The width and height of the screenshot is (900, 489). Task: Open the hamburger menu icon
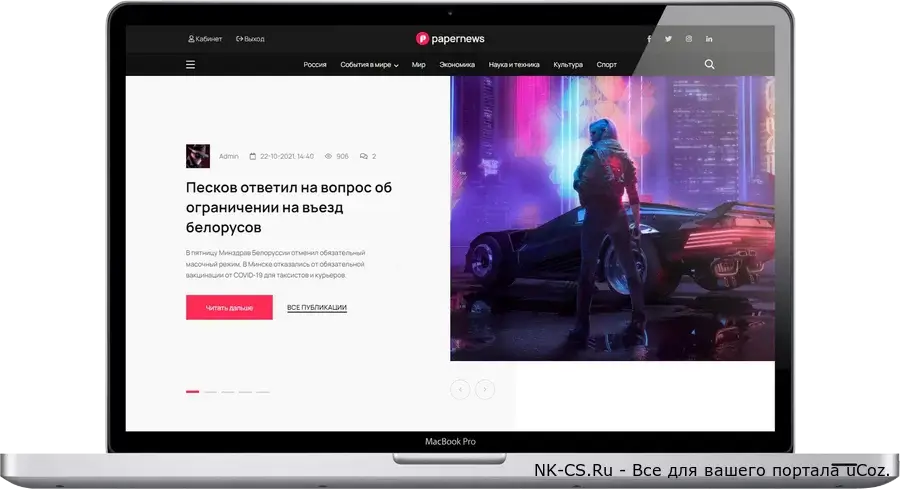(191, 65)
